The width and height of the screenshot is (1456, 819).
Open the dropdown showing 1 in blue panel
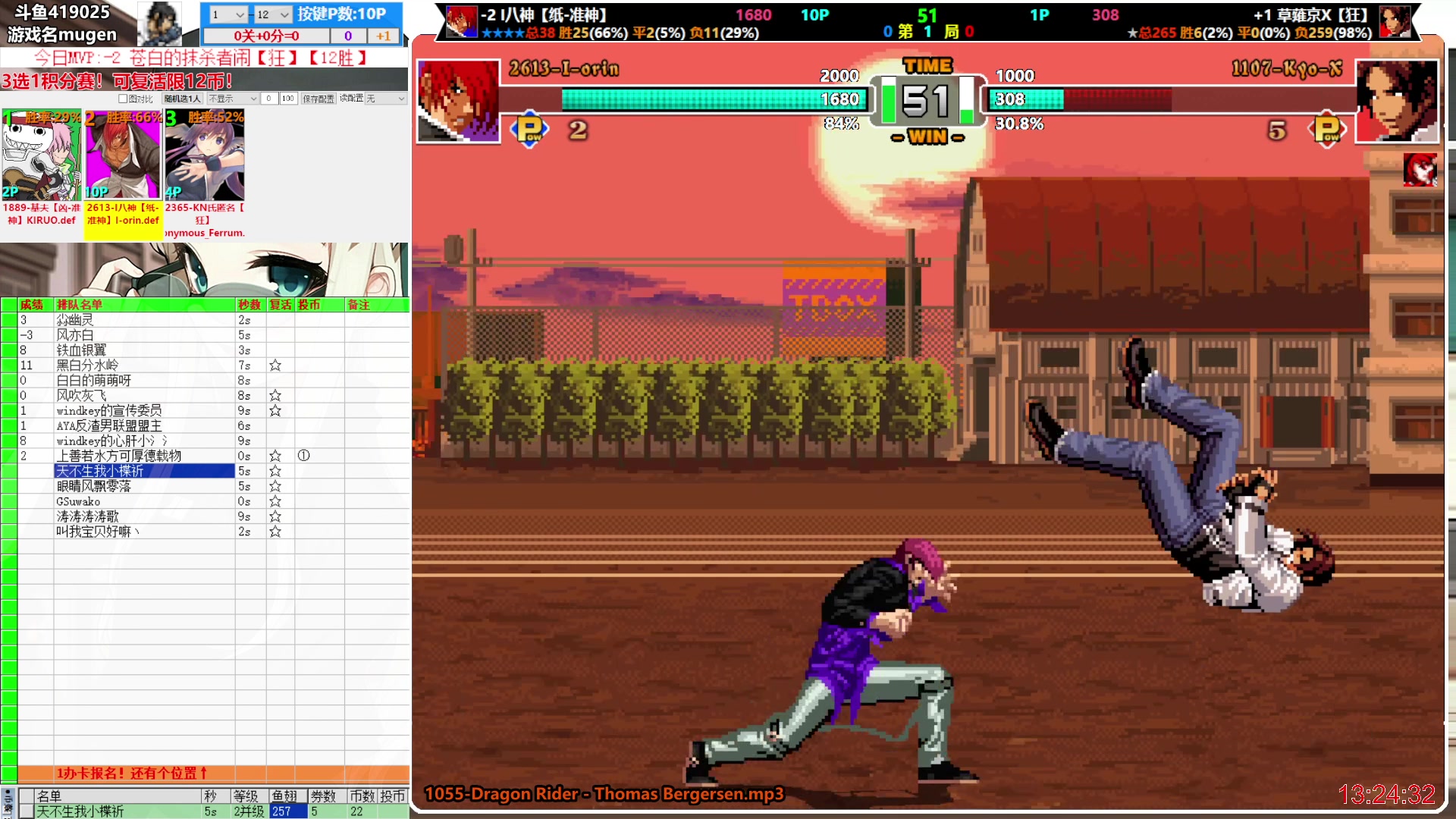click(x=228, y=14)
